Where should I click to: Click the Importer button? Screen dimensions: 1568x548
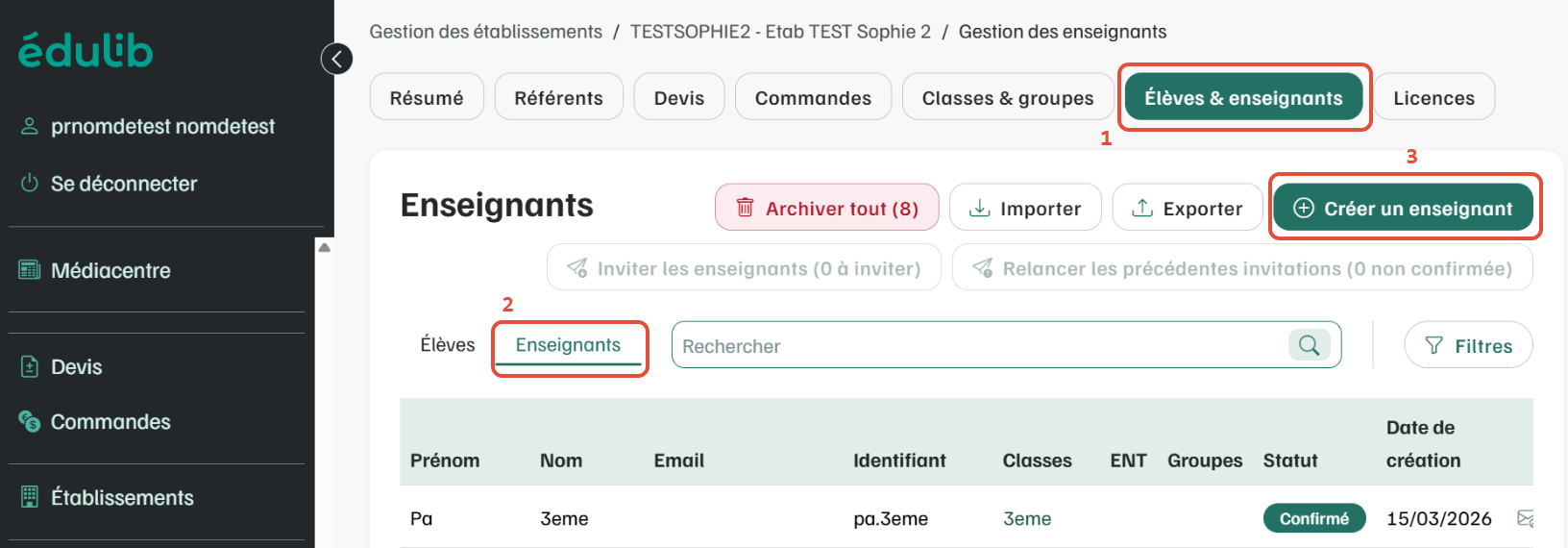[1025, 208]
